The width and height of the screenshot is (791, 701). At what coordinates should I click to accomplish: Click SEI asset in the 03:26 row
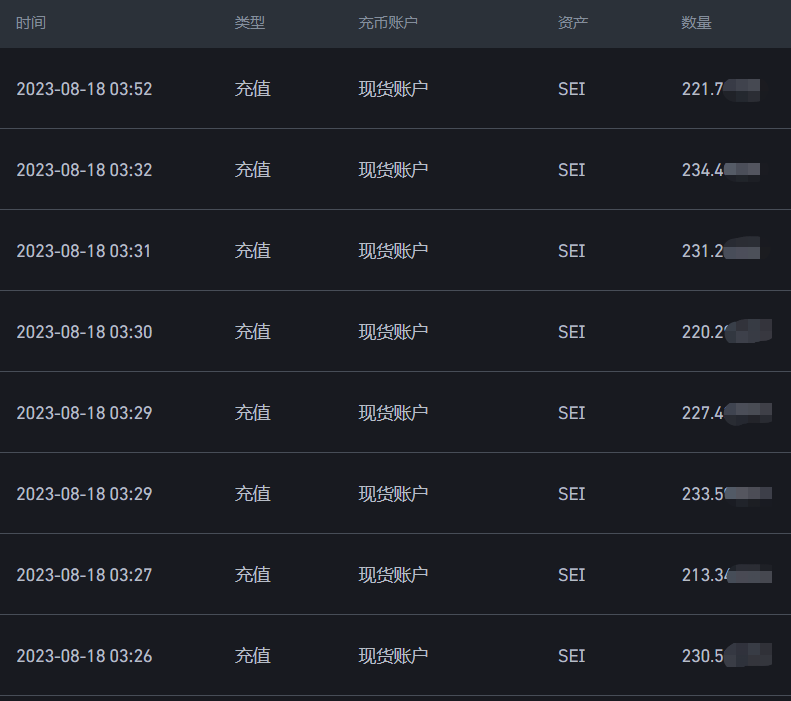tap(572, 656)
